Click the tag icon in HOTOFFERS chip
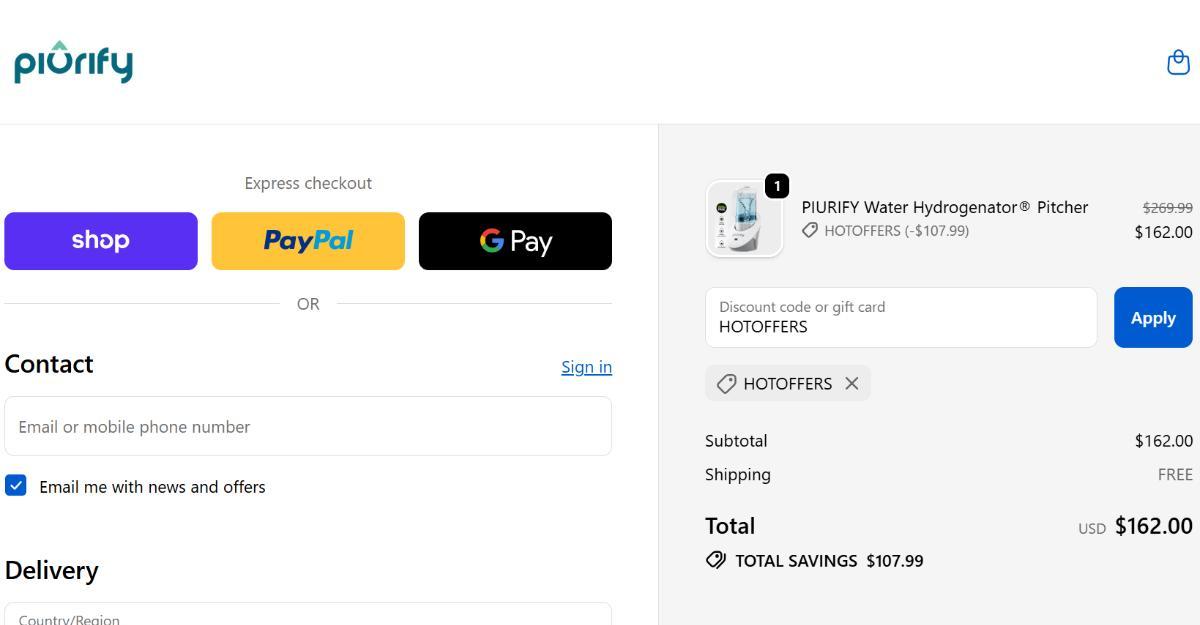The image size is (1200, 625). pos(727,383)
